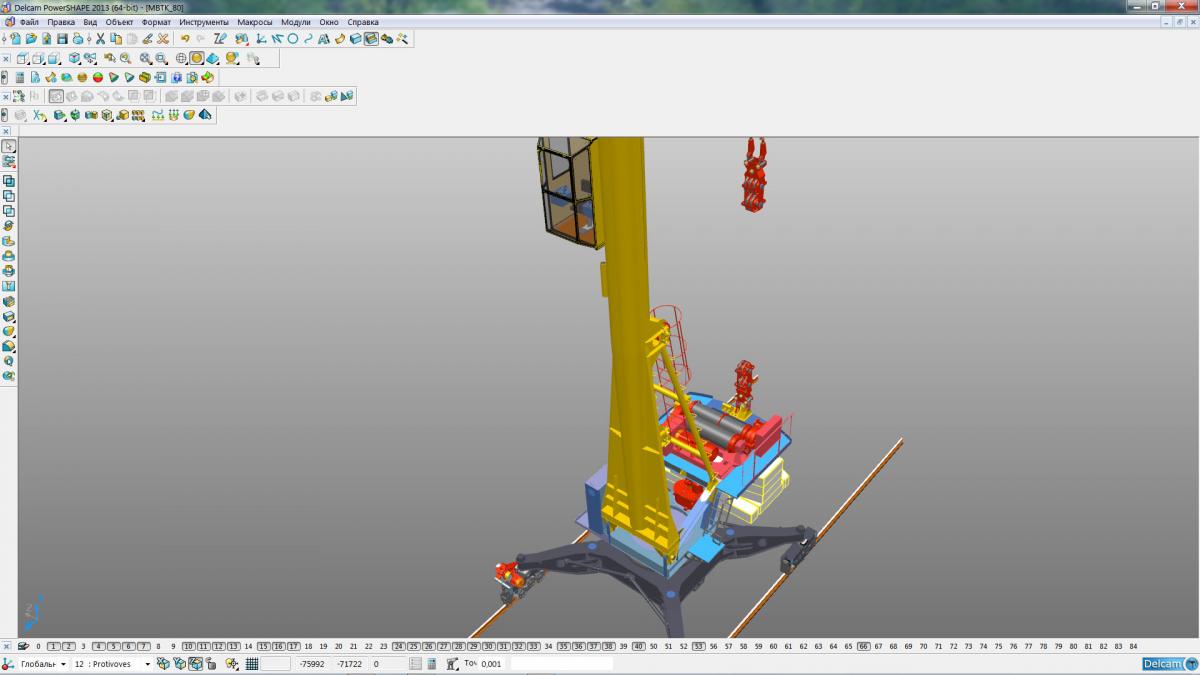
Task: Toggle level 10 visibility button
Action: 188,646
